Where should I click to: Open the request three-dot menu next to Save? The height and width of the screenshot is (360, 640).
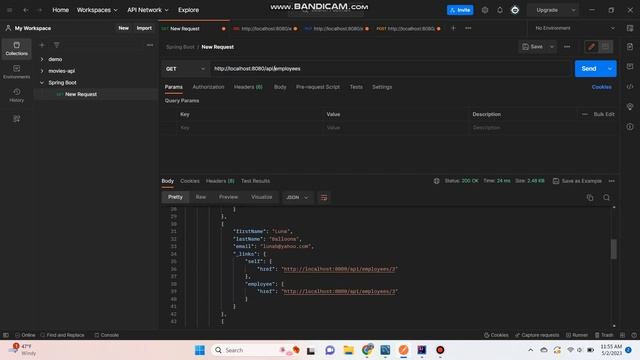[x=567, y=47]
